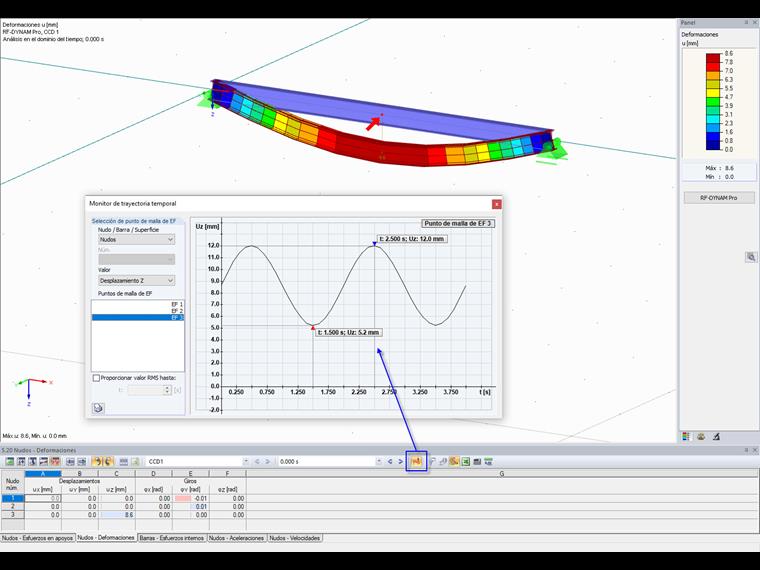Click the 8.6 uz cell of node 3
The height and width of the screenshot is (570, 760).
117,515
